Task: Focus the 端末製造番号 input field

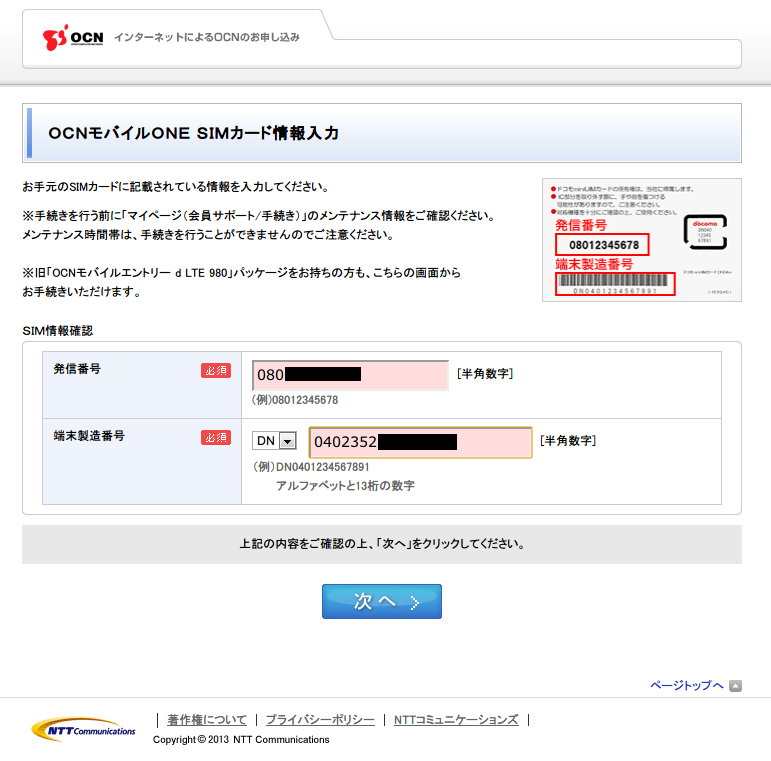Action: [420, 442]
